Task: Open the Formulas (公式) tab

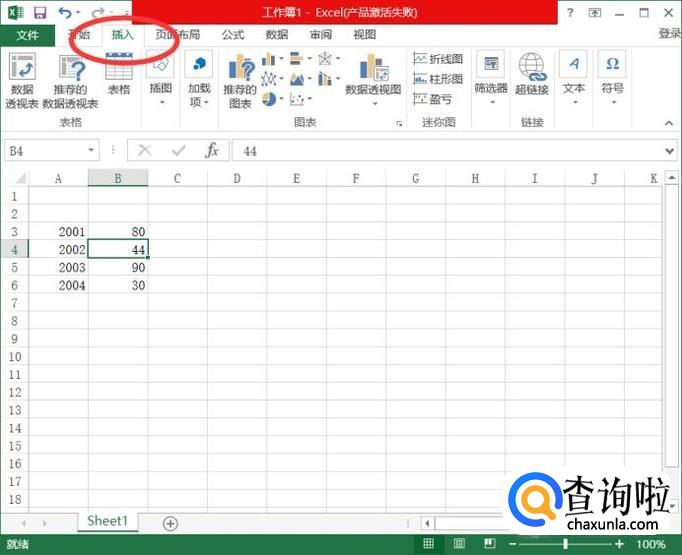Action: (232, 34)
